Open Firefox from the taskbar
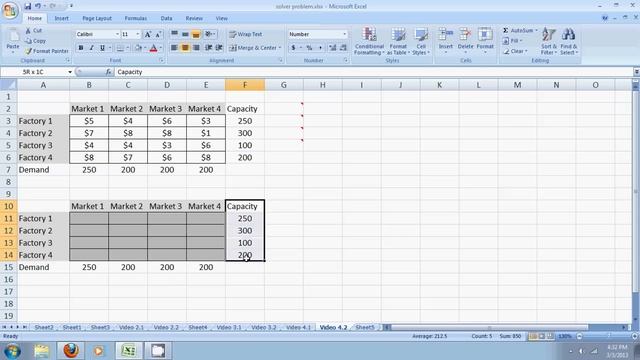Screen dimensions: 640x360 coord(71,351)
